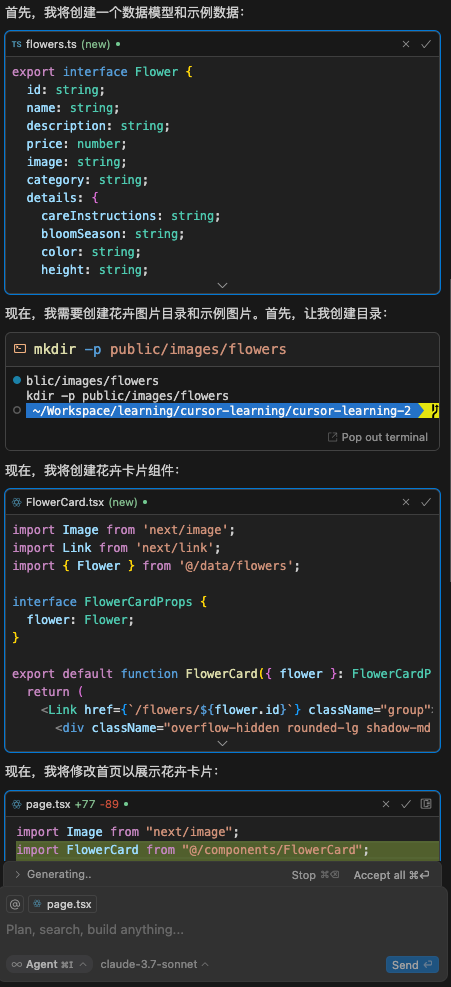Expand the flowers.ts code block chevron

pos(222,285)
